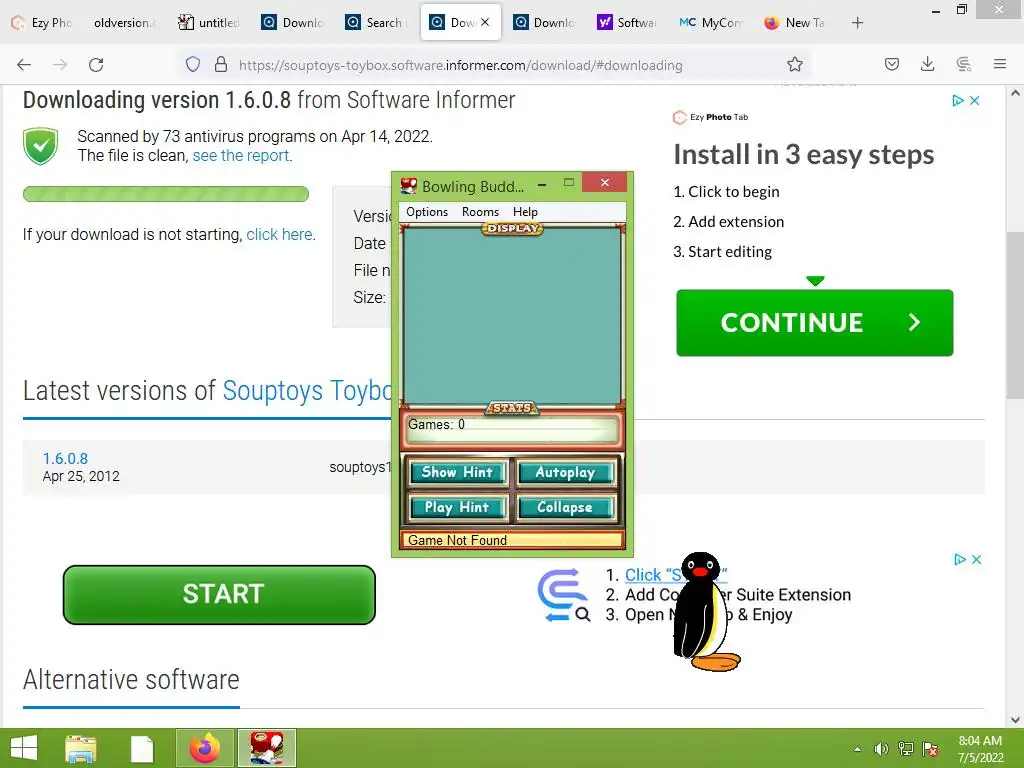The width and height of the screenshot is (1024, 768).
Task: Switch to the New Tab tab
Action: tap(795, 23)
